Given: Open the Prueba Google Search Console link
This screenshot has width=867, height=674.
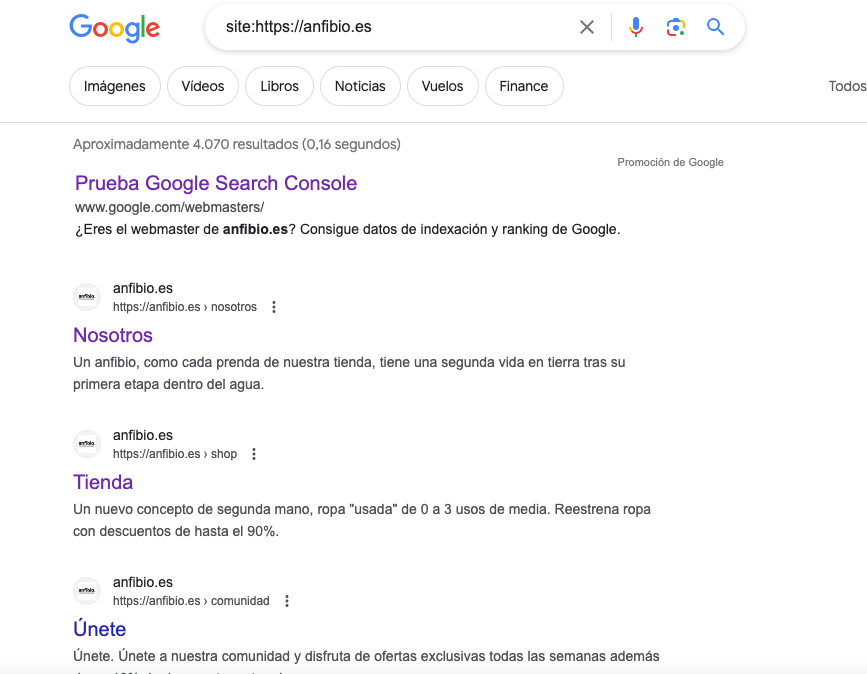Looking at the screenshot, I should (216, 183).
